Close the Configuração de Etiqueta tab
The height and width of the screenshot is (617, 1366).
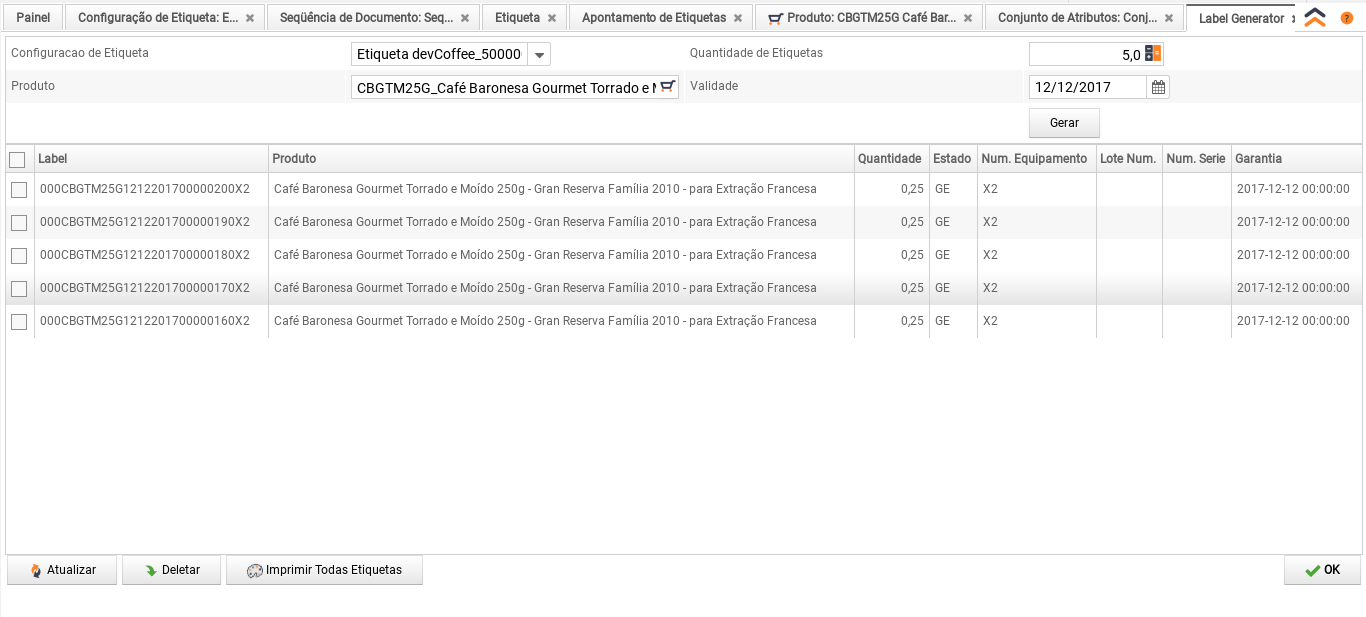250,18
